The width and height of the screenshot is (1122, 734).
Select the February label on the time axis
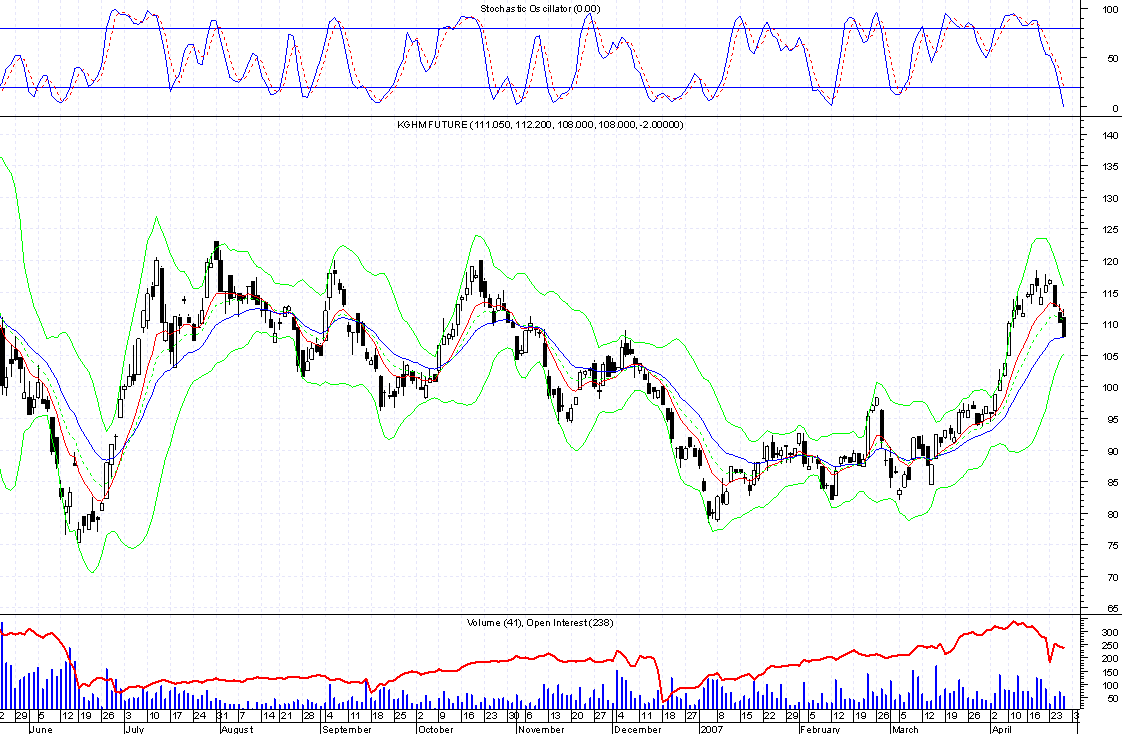[x=820, y=729]
